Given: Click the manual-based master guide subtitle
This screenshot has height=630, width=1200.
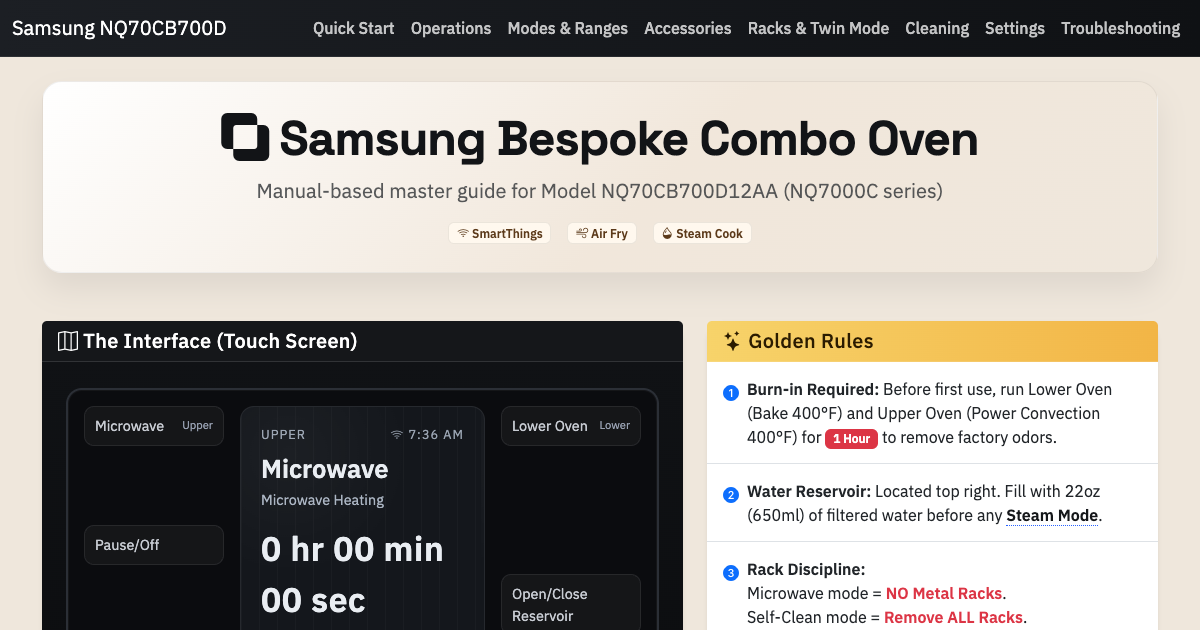Looking at the screenshot, I should pos(600,191).
